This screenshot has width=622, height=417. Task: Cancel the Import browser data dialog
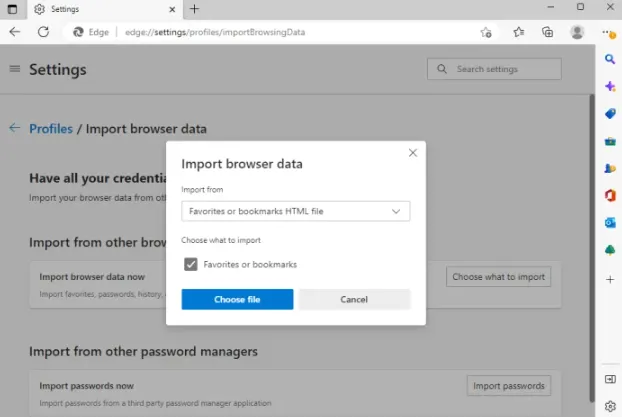click(354, 299)
